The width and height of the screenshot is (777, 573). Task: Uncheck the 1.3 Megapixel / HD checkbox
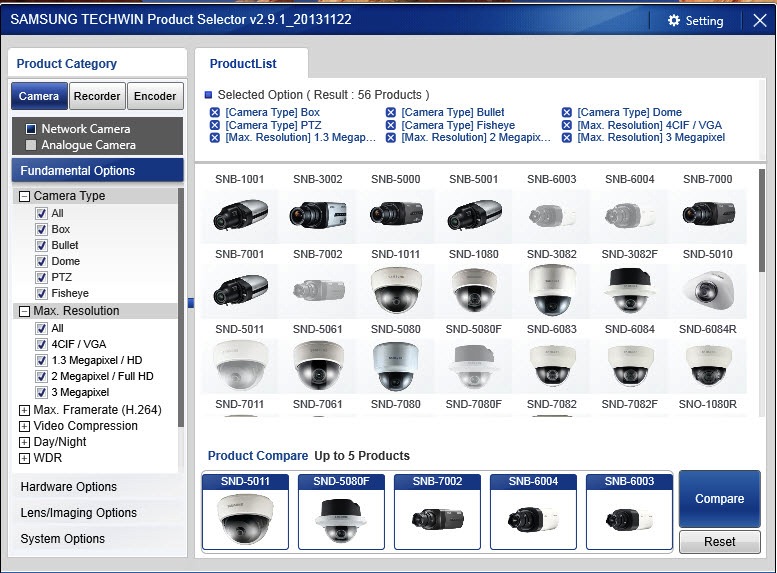41,360
